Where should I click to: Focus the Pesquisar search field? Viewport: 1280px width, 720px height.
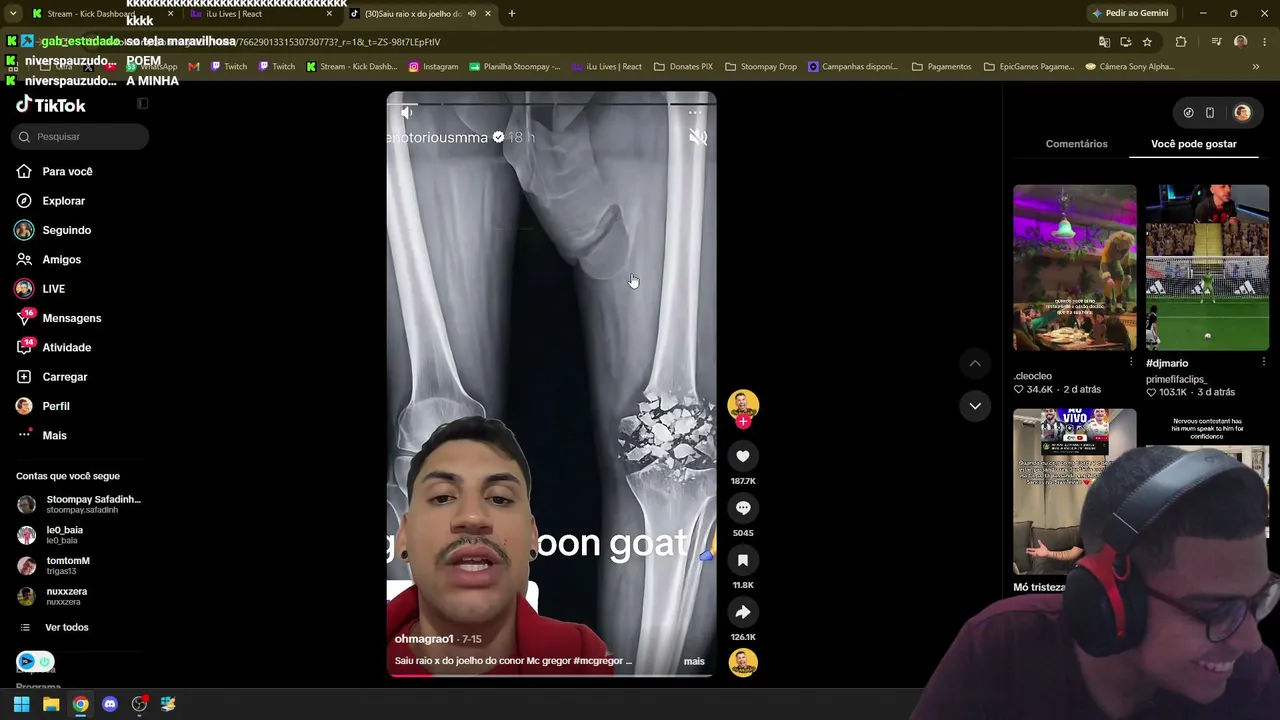point(80,136)
